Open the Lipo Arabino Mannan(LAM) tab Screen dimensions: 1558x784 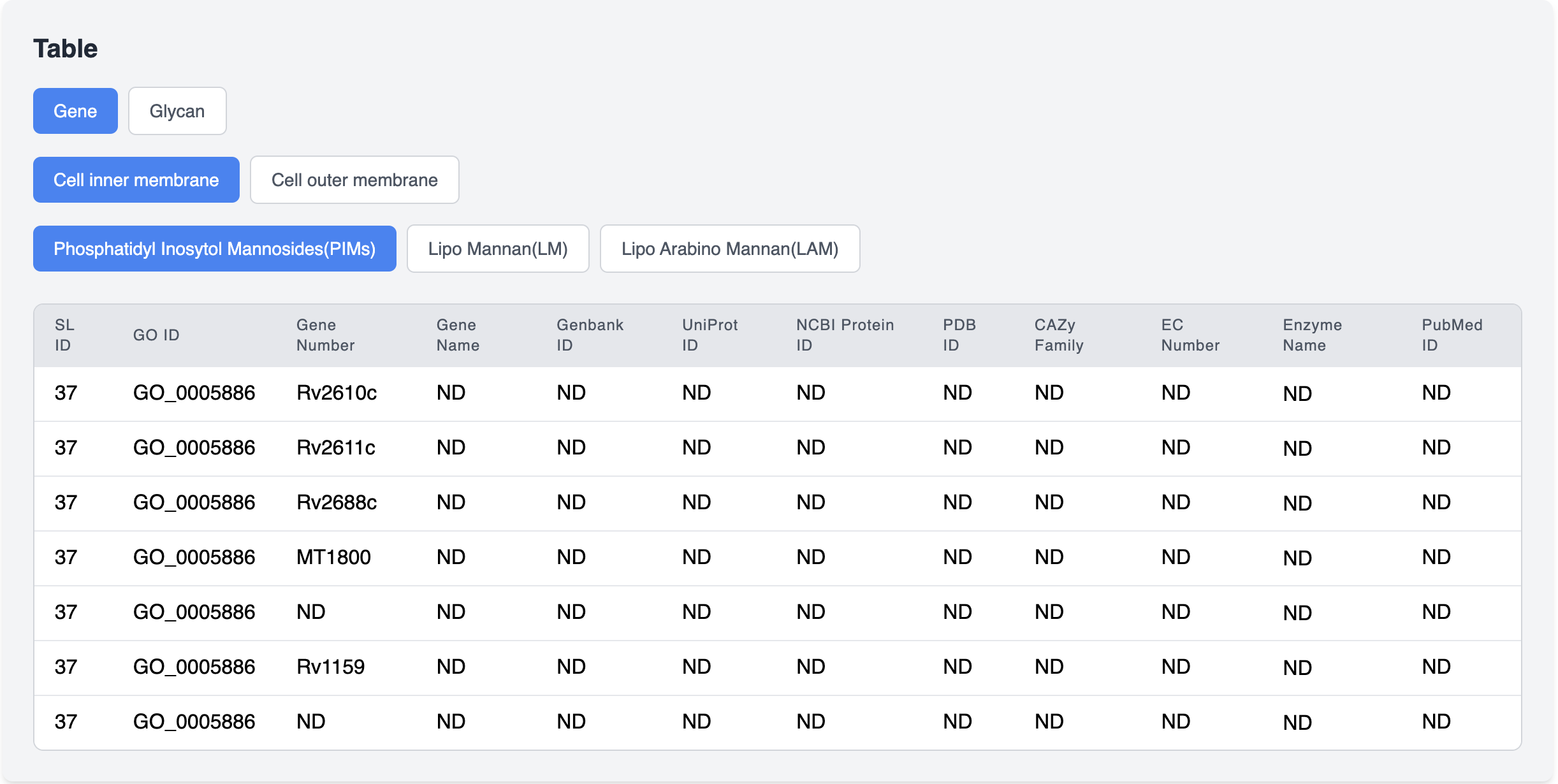pyautogui.click(x=730, y=249)
